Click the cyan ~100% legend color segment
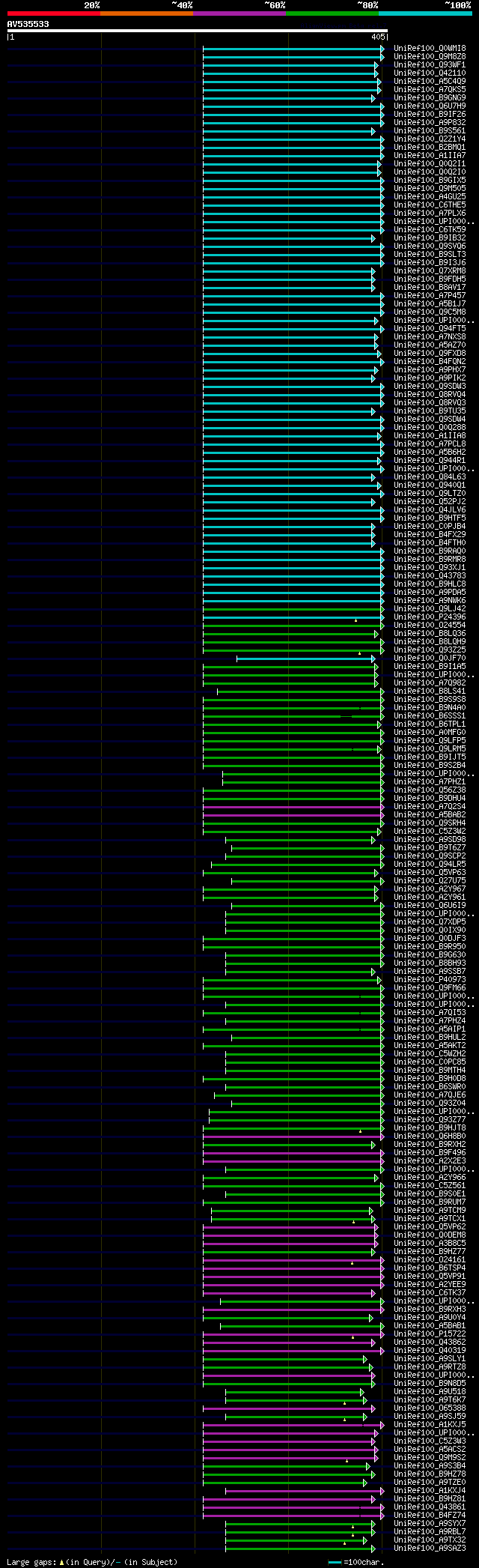This screenshot has width=479, height=1568. (x=425, y=13)
